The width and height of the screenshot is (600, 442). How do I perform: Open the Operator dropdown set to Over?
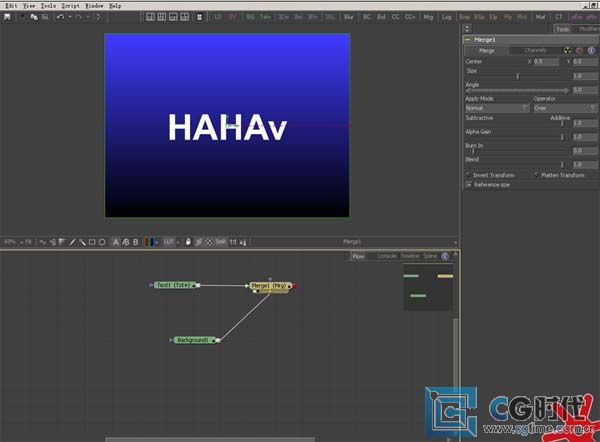(565, 108)
